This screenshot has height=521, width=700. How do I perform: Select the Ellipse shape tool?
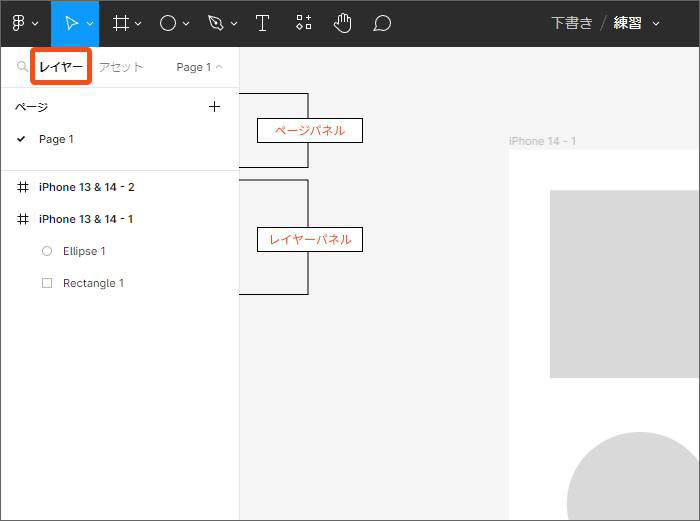(168, 23)
